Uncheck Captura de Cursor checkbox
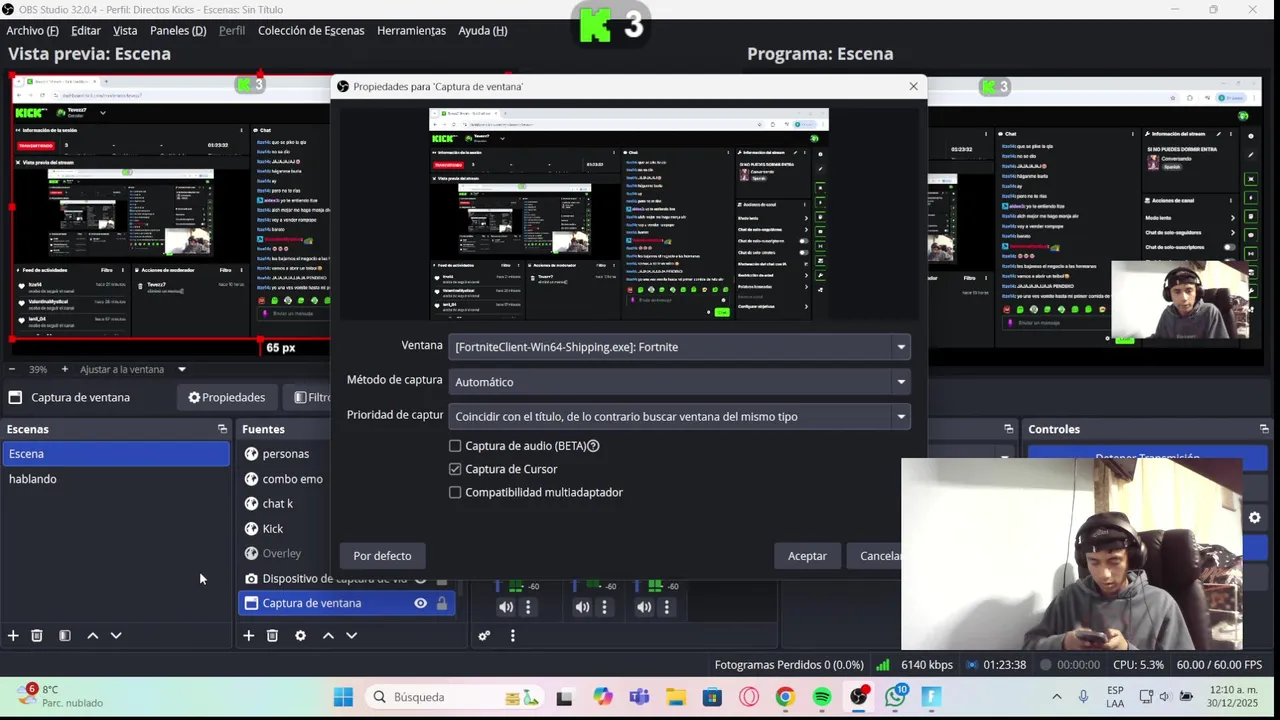Viewport: 1280px width, 720px height. (x=455, y=469)
